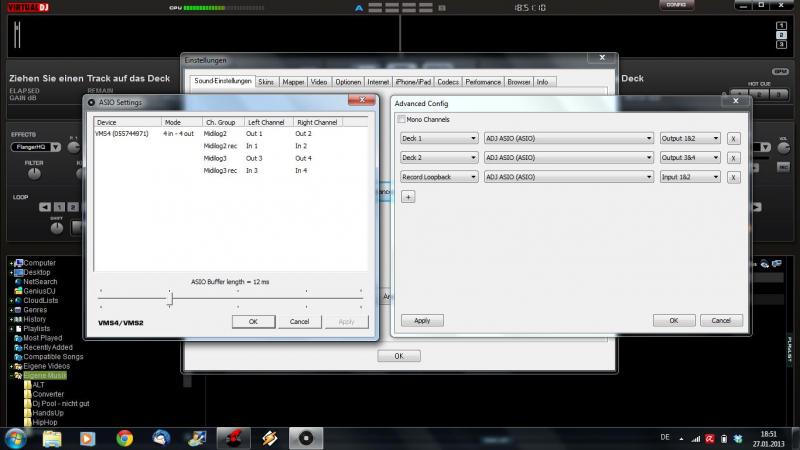
Task: Open the CONFIG button at top
Action: (x=676, y=5)
